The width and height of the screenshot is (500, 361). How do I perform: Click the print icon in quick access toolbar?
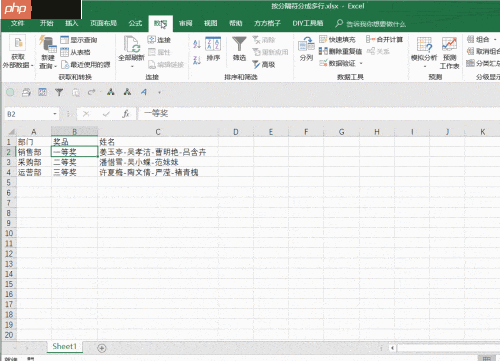coord(26,92)
